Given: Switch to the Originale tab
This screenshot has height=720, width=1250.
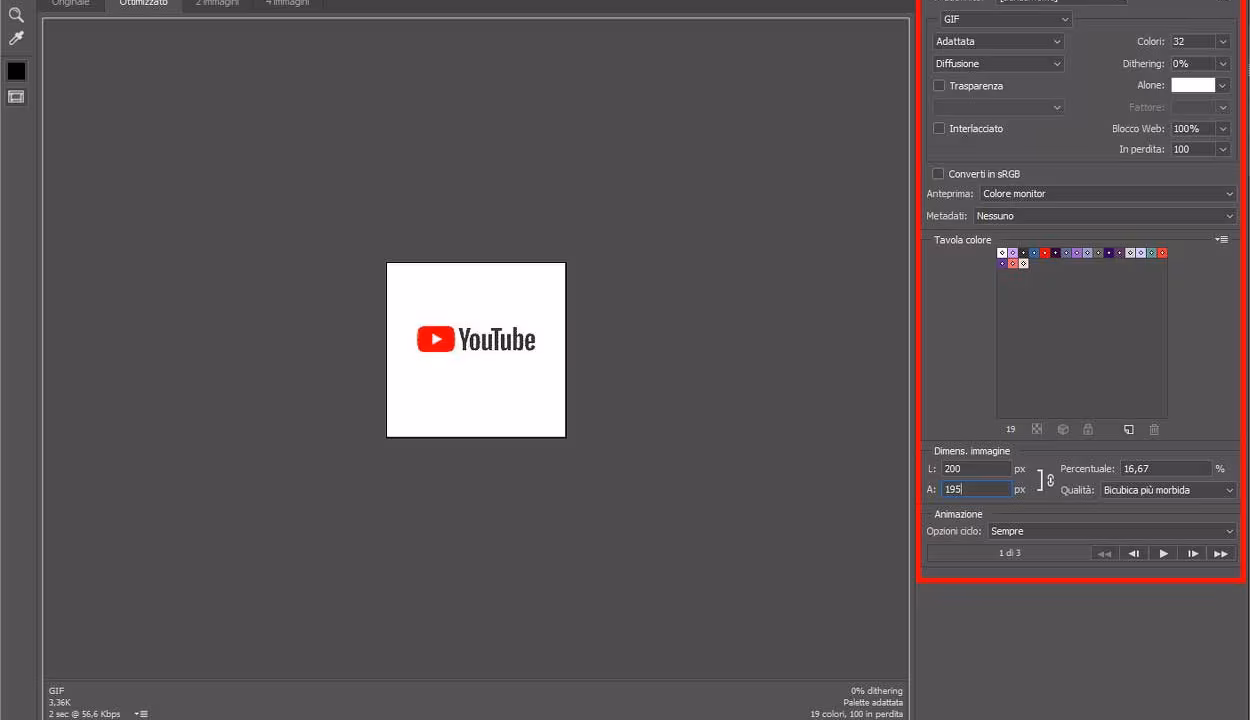Looking at the screenshot, I should (x=70, y=3).
